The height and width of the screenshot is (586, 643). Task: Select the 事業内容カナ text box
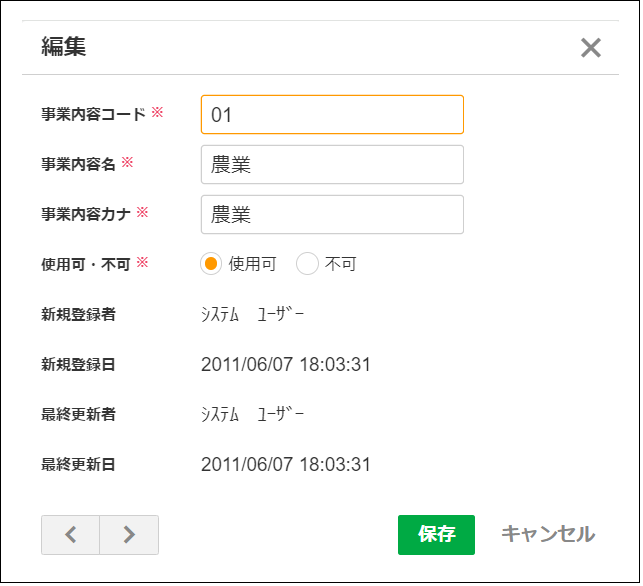click(332, 214)
